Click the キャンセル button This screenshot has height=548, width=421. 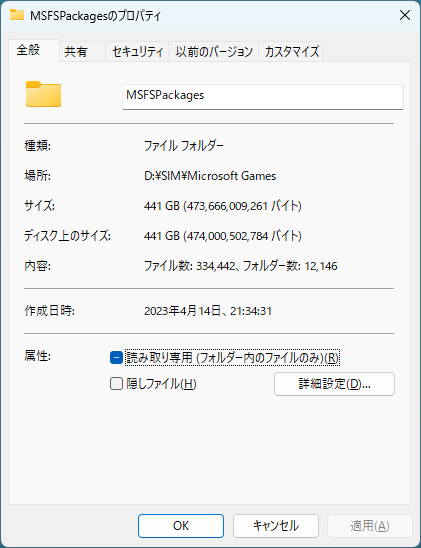click(276, 526)
